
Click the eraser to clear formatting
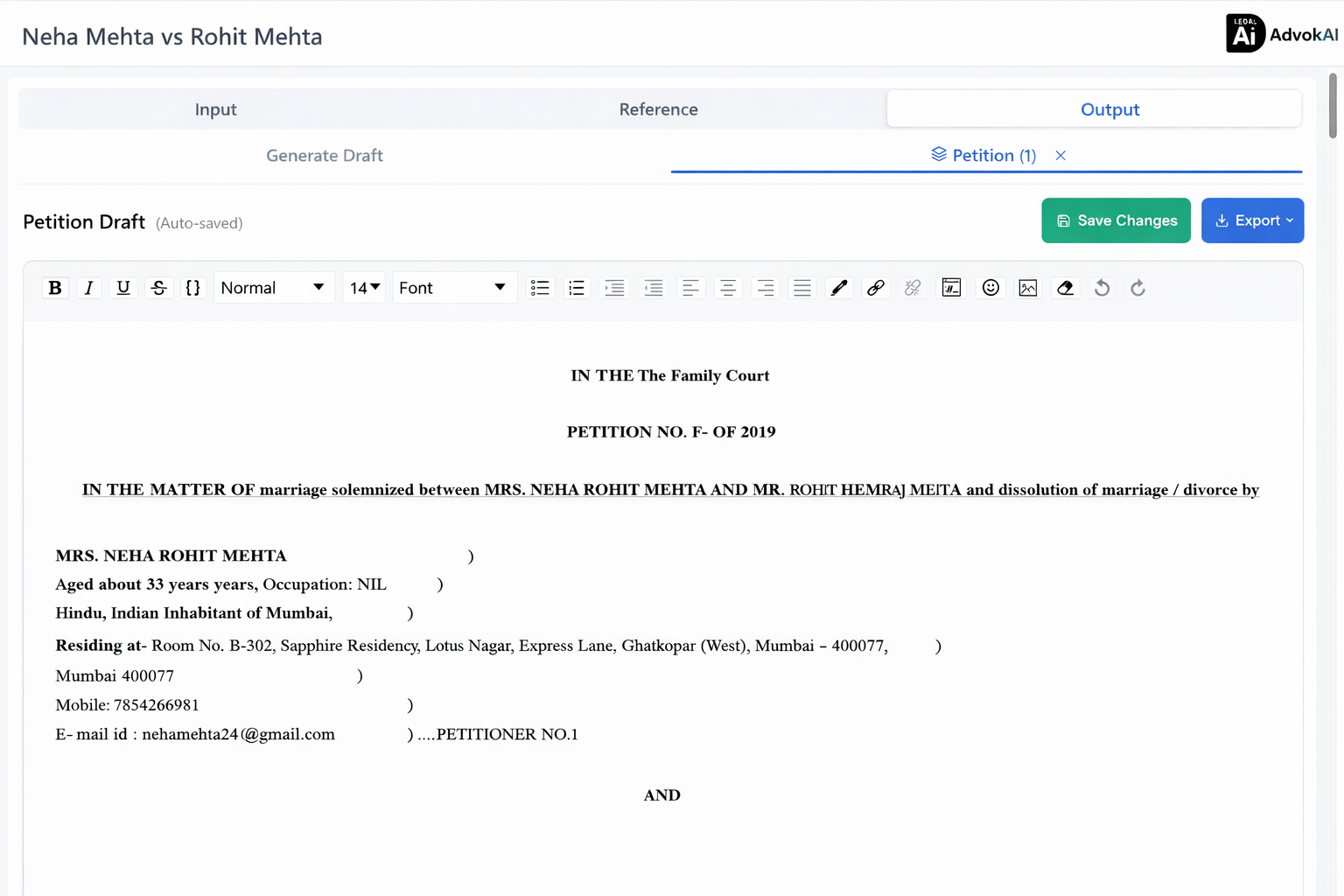[1065, 288]
